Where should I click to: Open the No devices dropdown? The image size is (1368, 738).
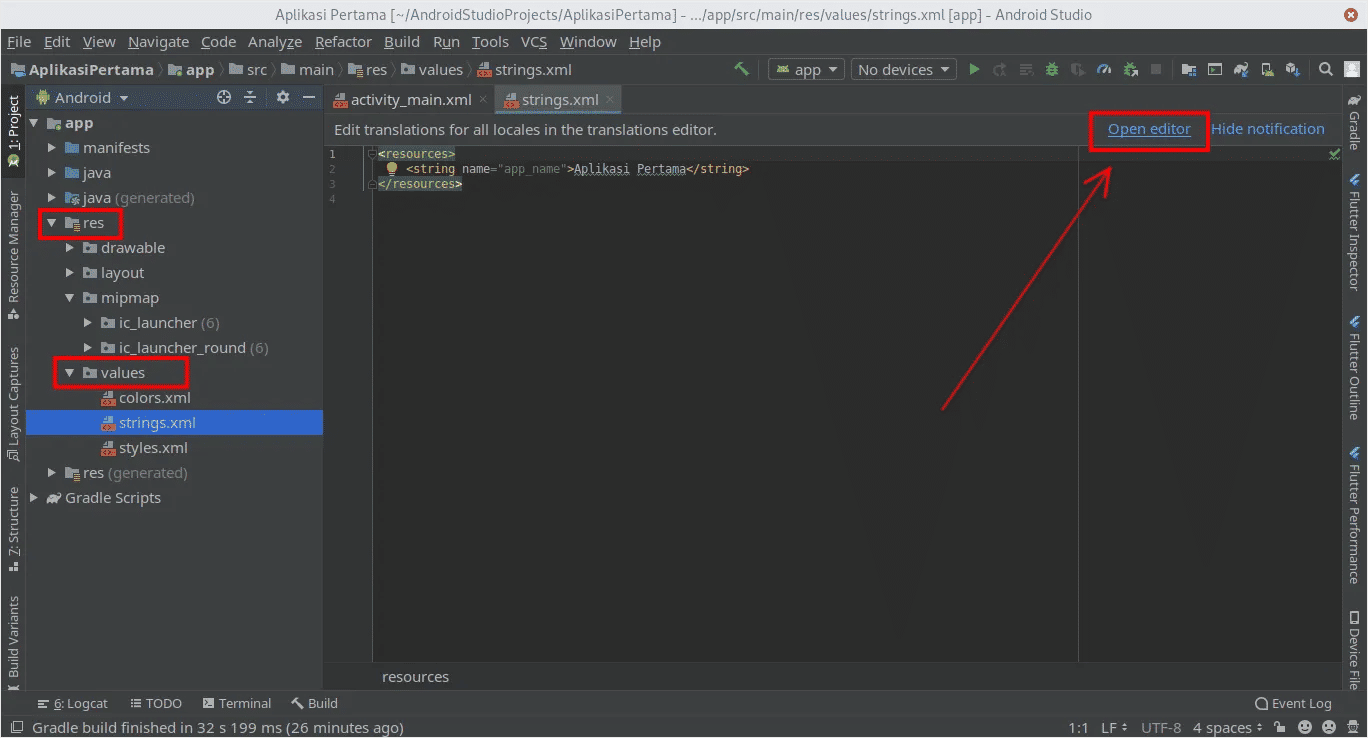(x=904, y=69)
